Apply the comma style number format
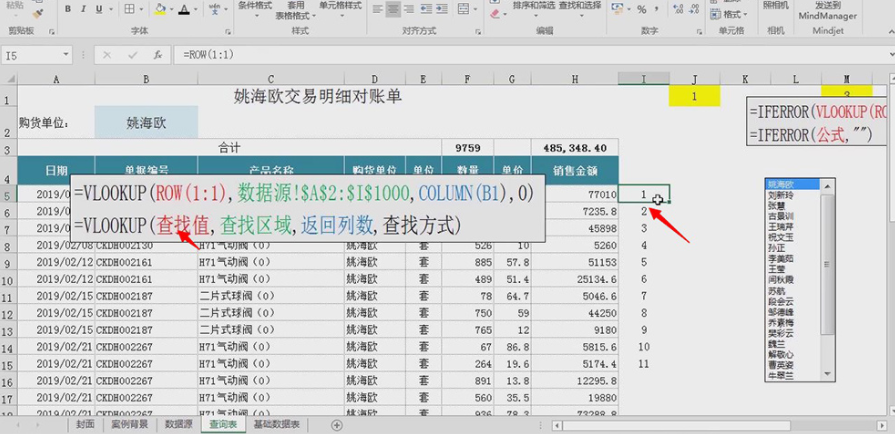Viewport: 895px width, 434px height. (657, 9)
